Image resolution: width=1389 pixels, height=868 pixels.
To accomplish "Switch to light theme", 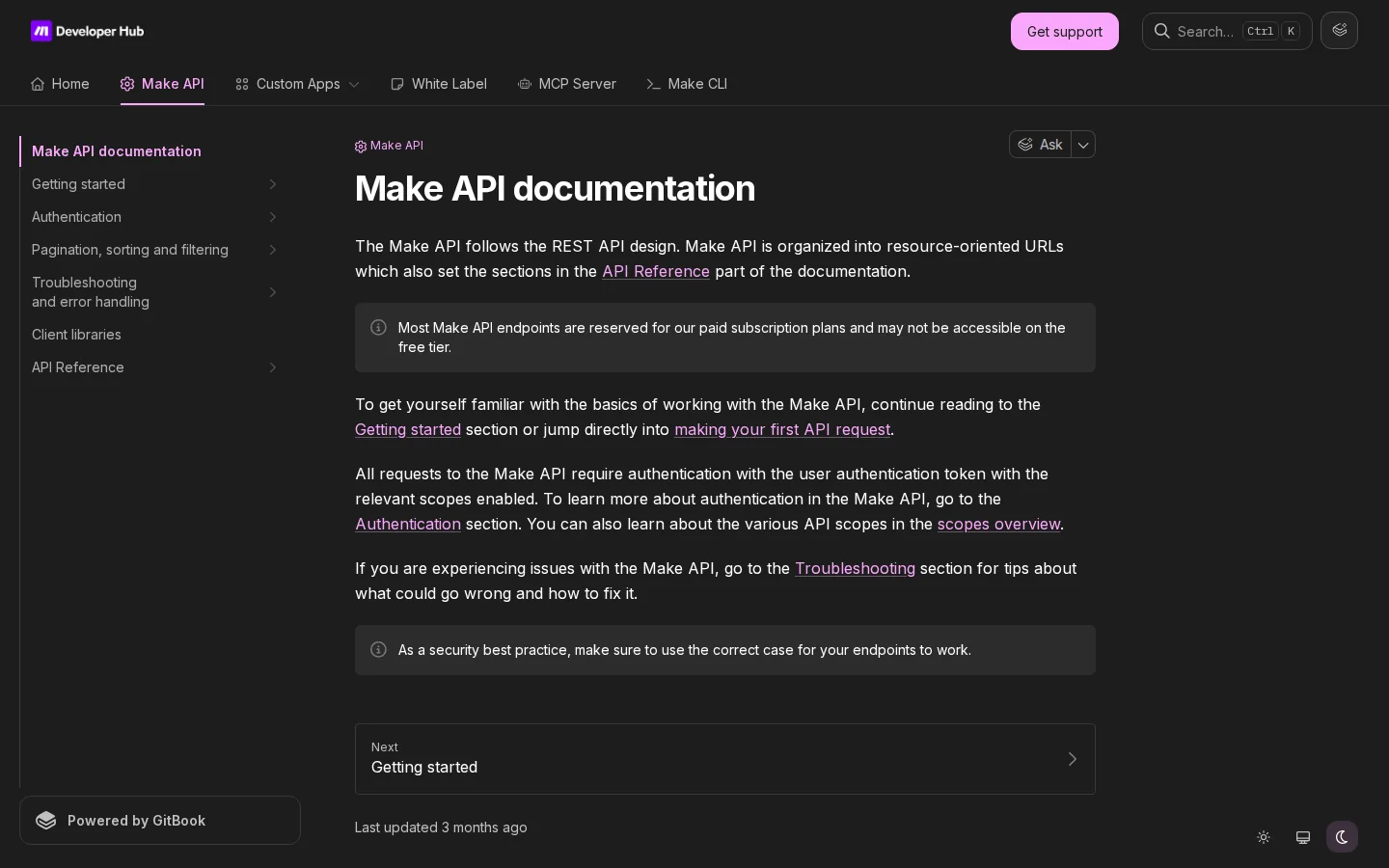I will (1264, 837).
